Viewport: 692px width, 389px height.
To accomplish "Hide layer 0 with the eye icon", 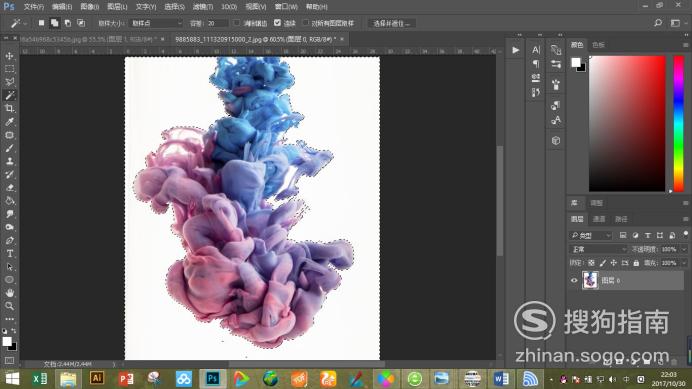I will click(x=574, y=280).
